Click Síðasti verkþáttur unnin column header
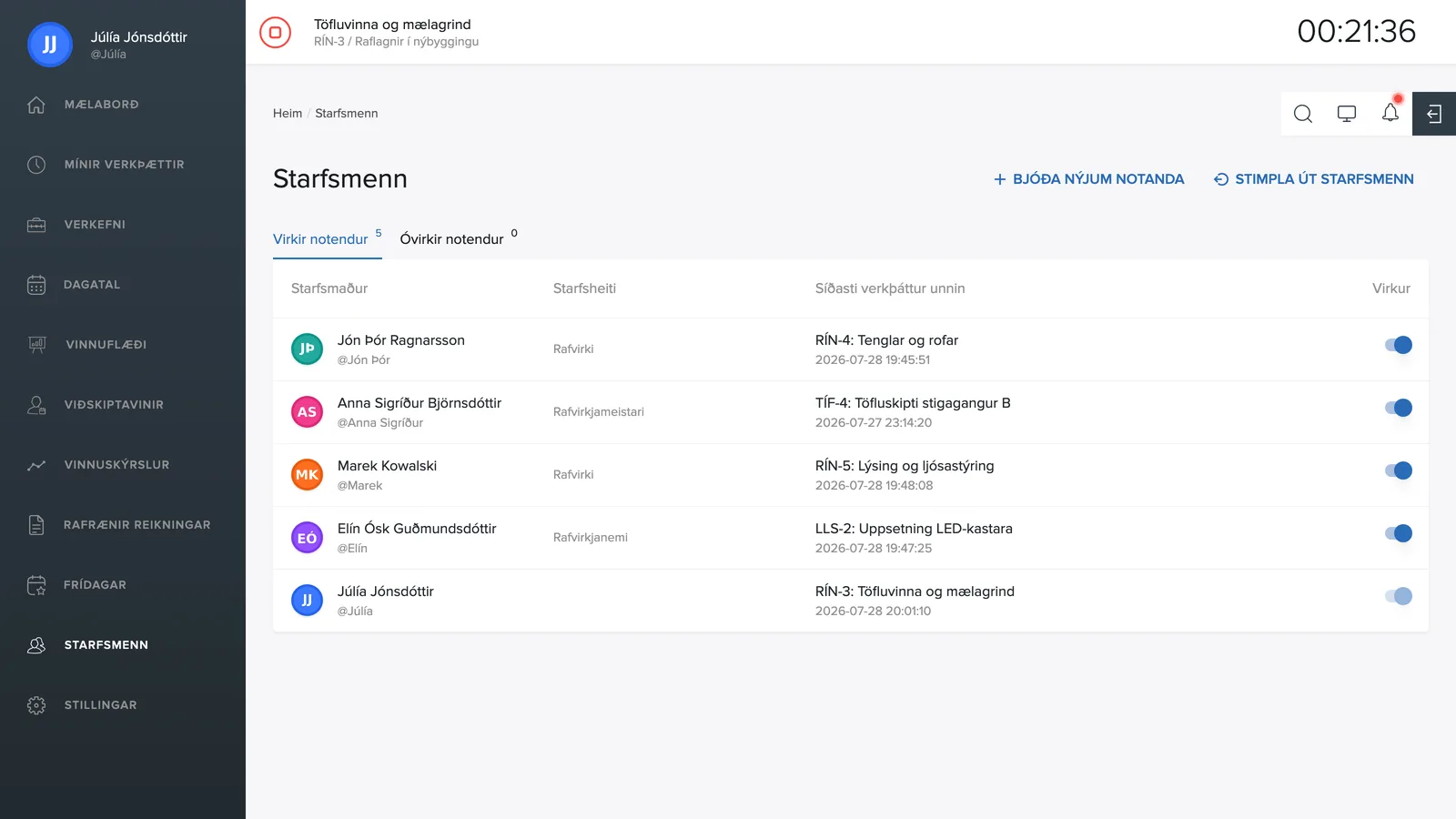 (x=890, y=288)
